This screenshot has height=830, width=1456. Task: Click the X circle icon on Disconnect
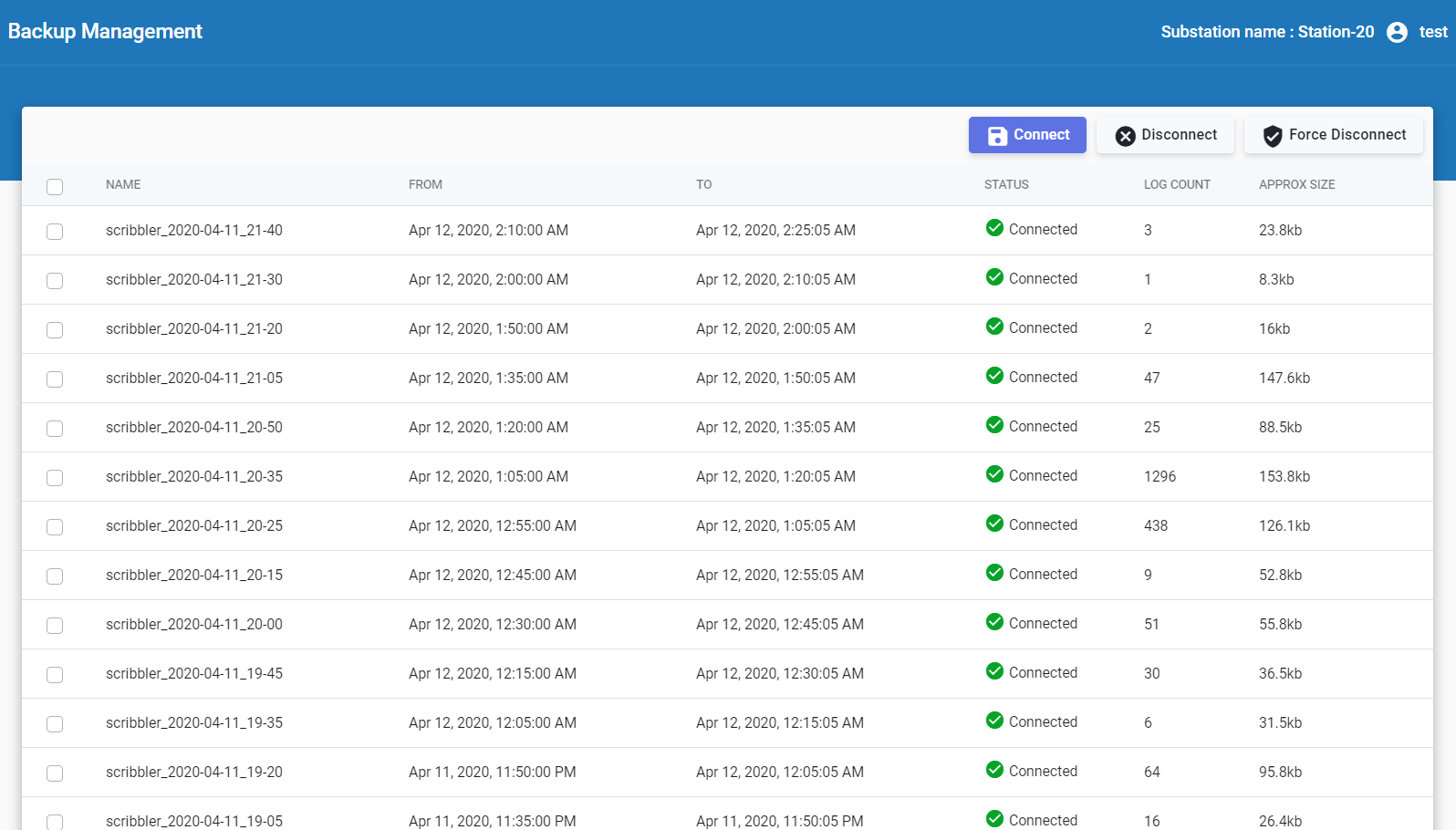1125,136
